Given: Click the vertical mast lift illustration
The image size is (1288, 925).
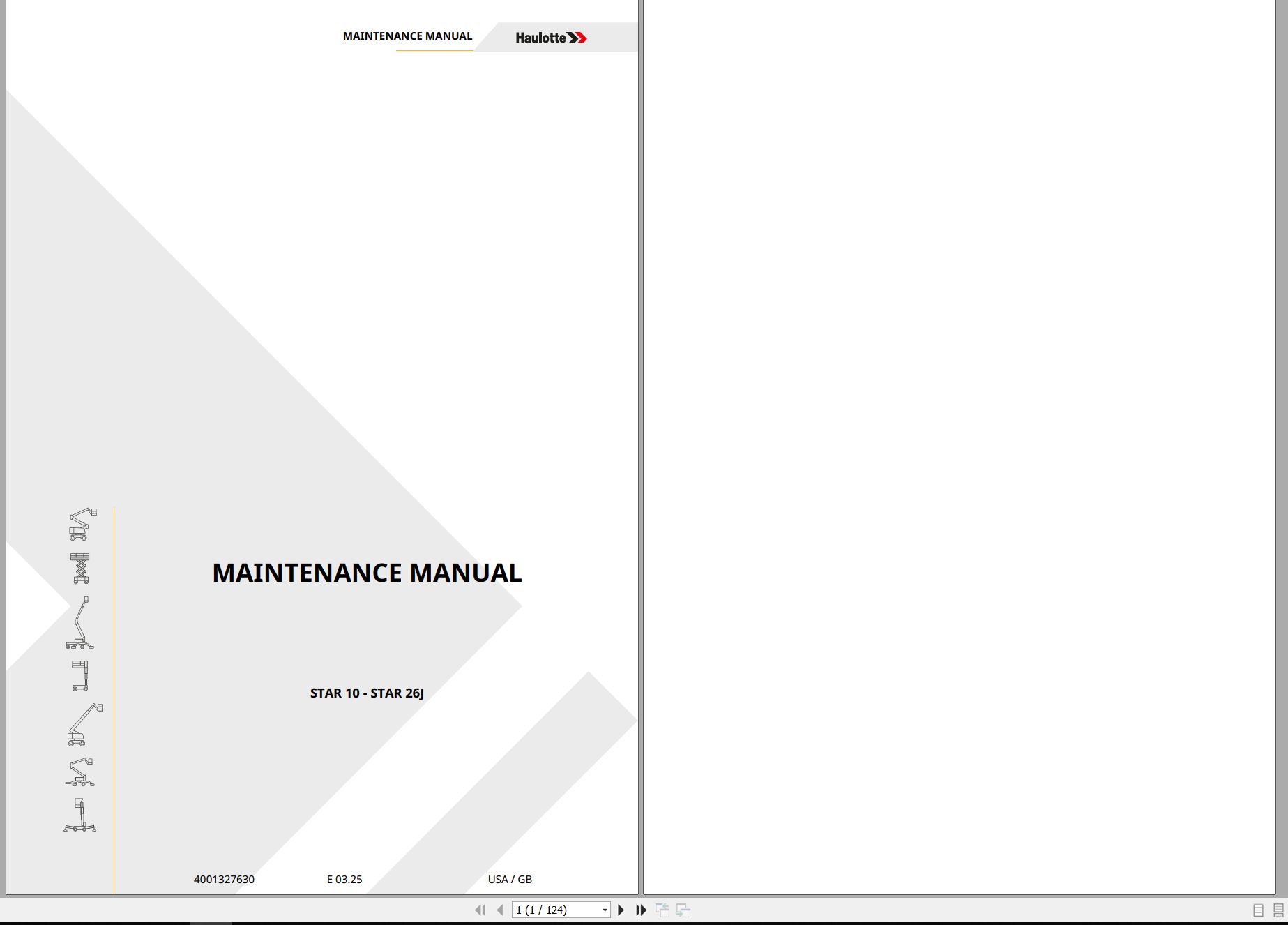Looking at the screenshot, I should coord(80,675).
